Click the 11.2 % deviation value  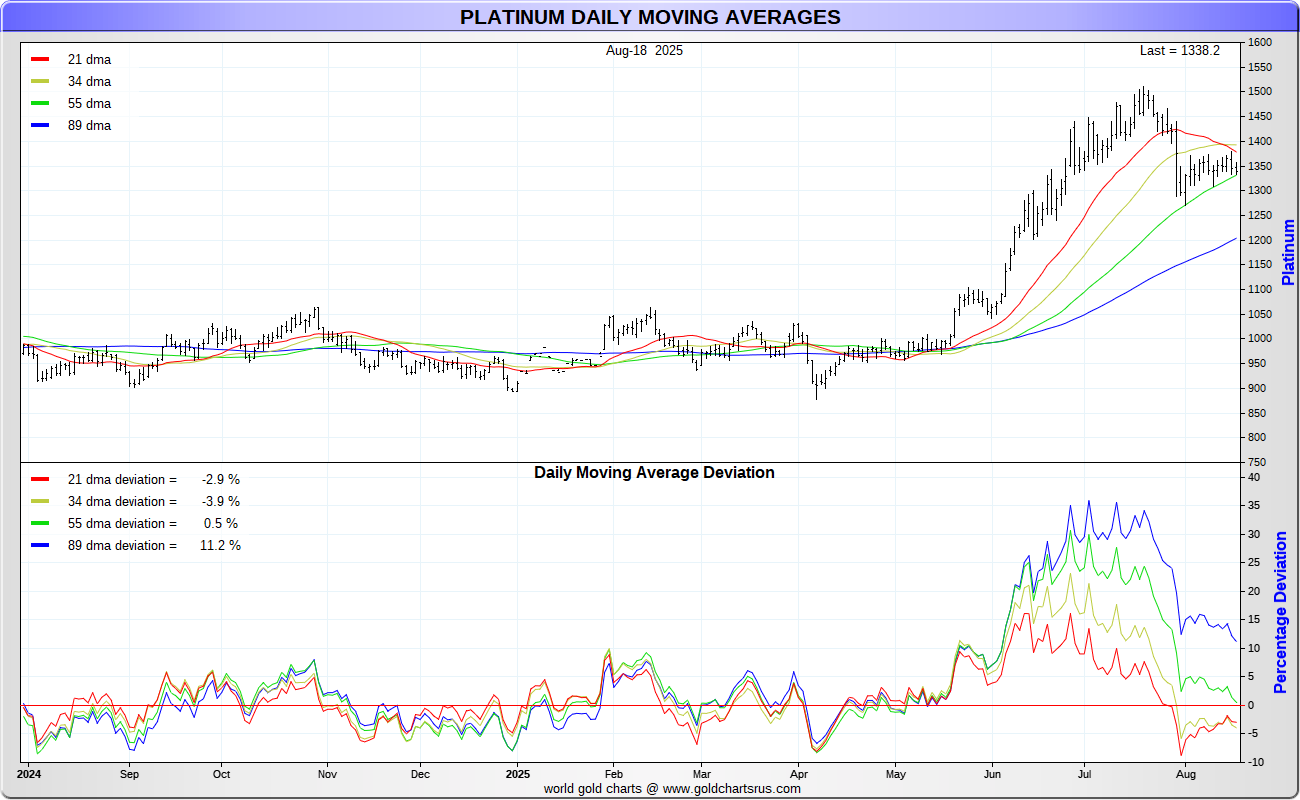pos(220,545)
